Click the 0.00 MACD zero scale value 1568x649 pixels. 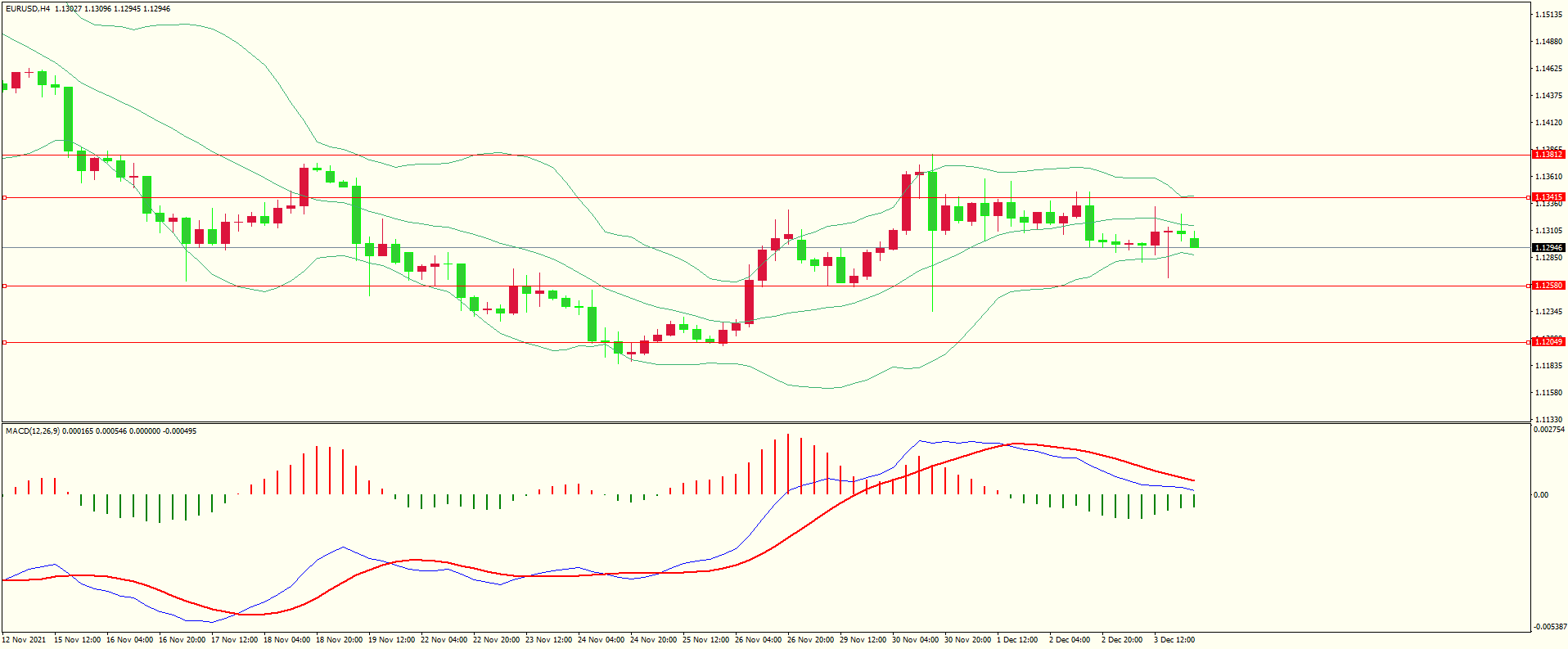pyautogui.click(x=1541, y=495)
